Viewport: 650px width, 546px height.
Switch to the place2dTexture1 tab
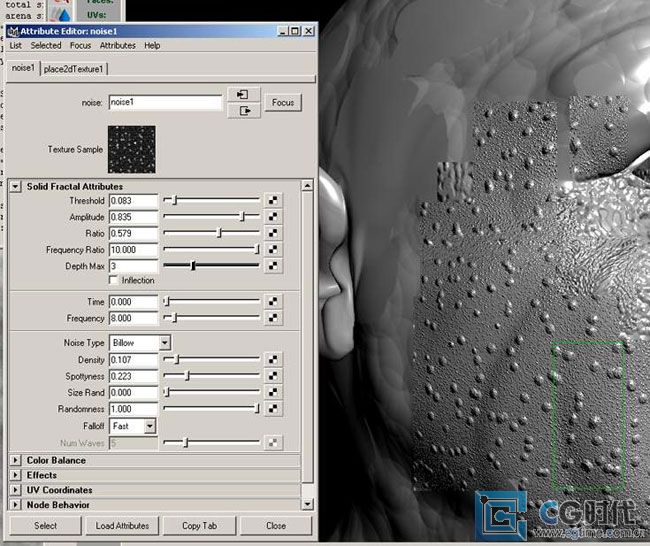pyautogui.click(x=75, y=69)
